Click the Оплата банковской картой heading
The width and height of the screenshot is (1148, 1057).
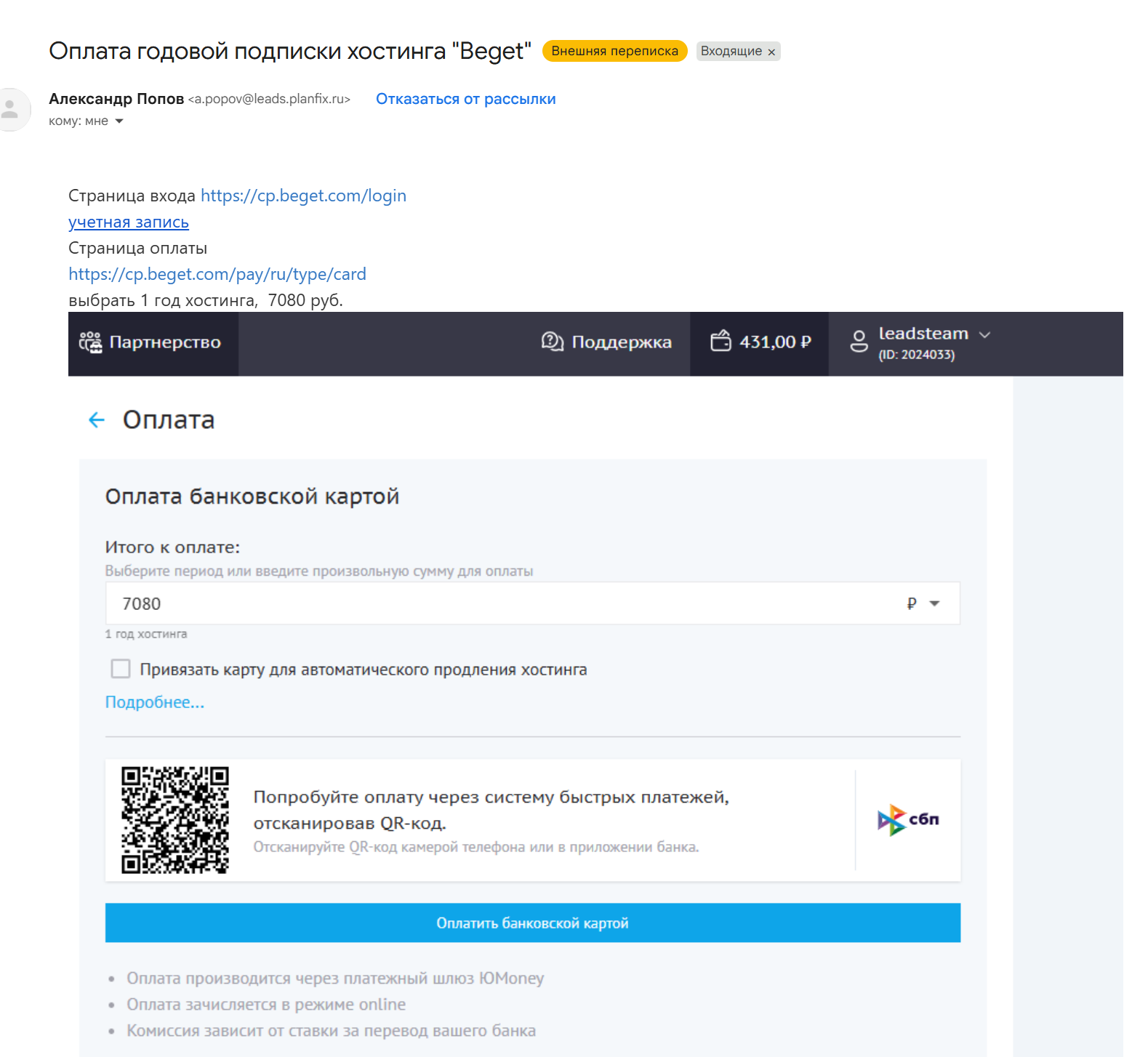coord(252,497)
